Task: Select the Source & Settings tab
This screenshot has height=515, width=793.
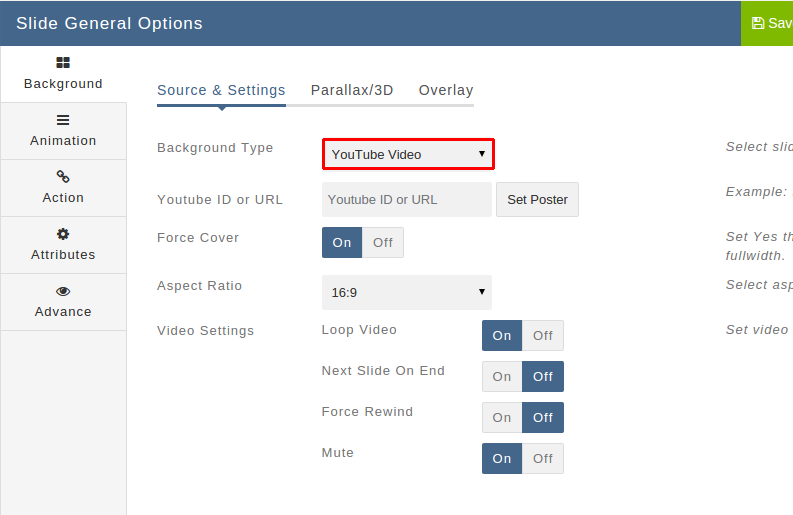Action: (221, 90)
